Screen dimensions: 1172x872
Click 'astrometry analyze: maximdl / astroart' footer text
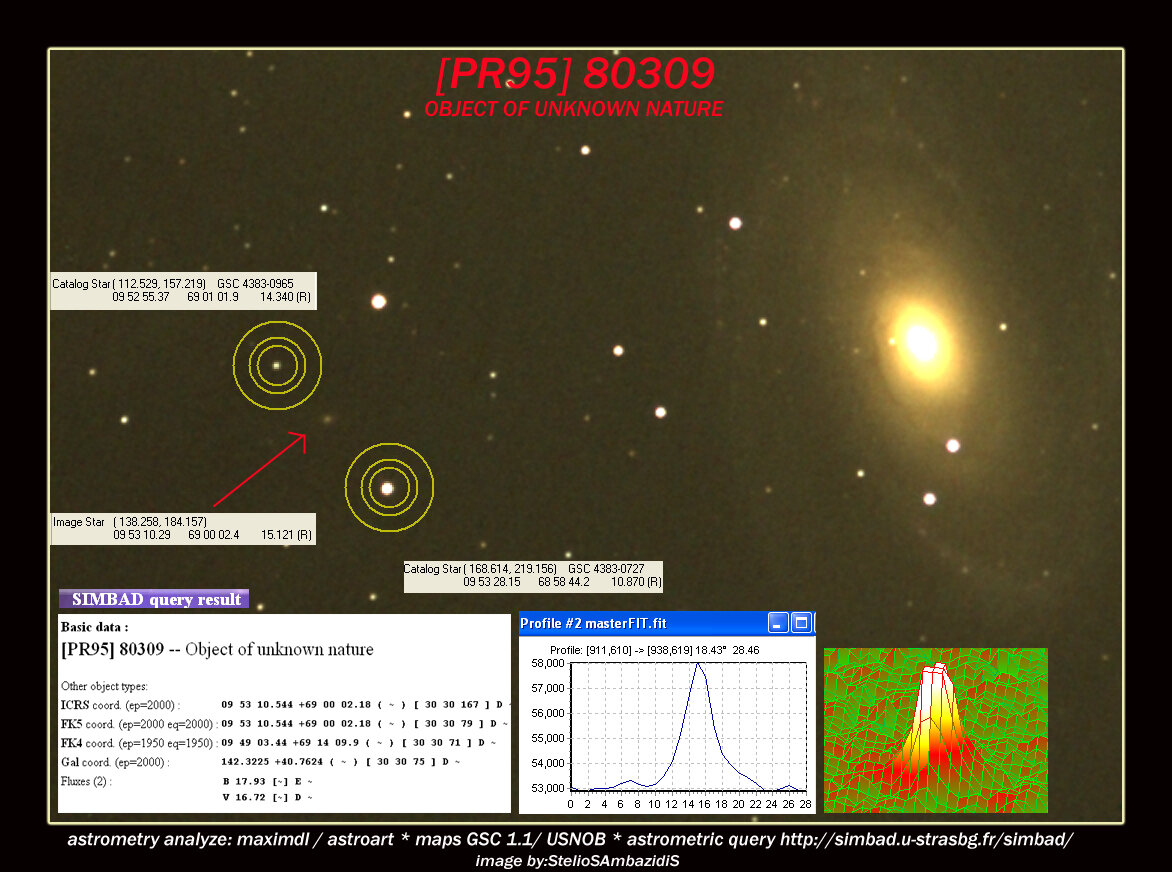(230, 839)
